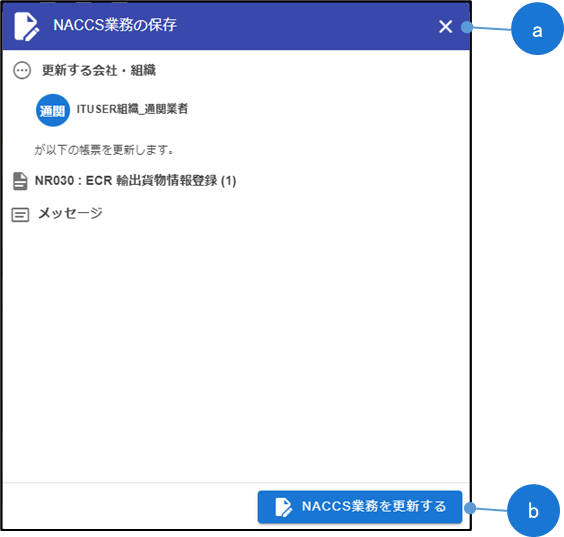
Task: Click the small dot connector near callout b
Action: 470,508
